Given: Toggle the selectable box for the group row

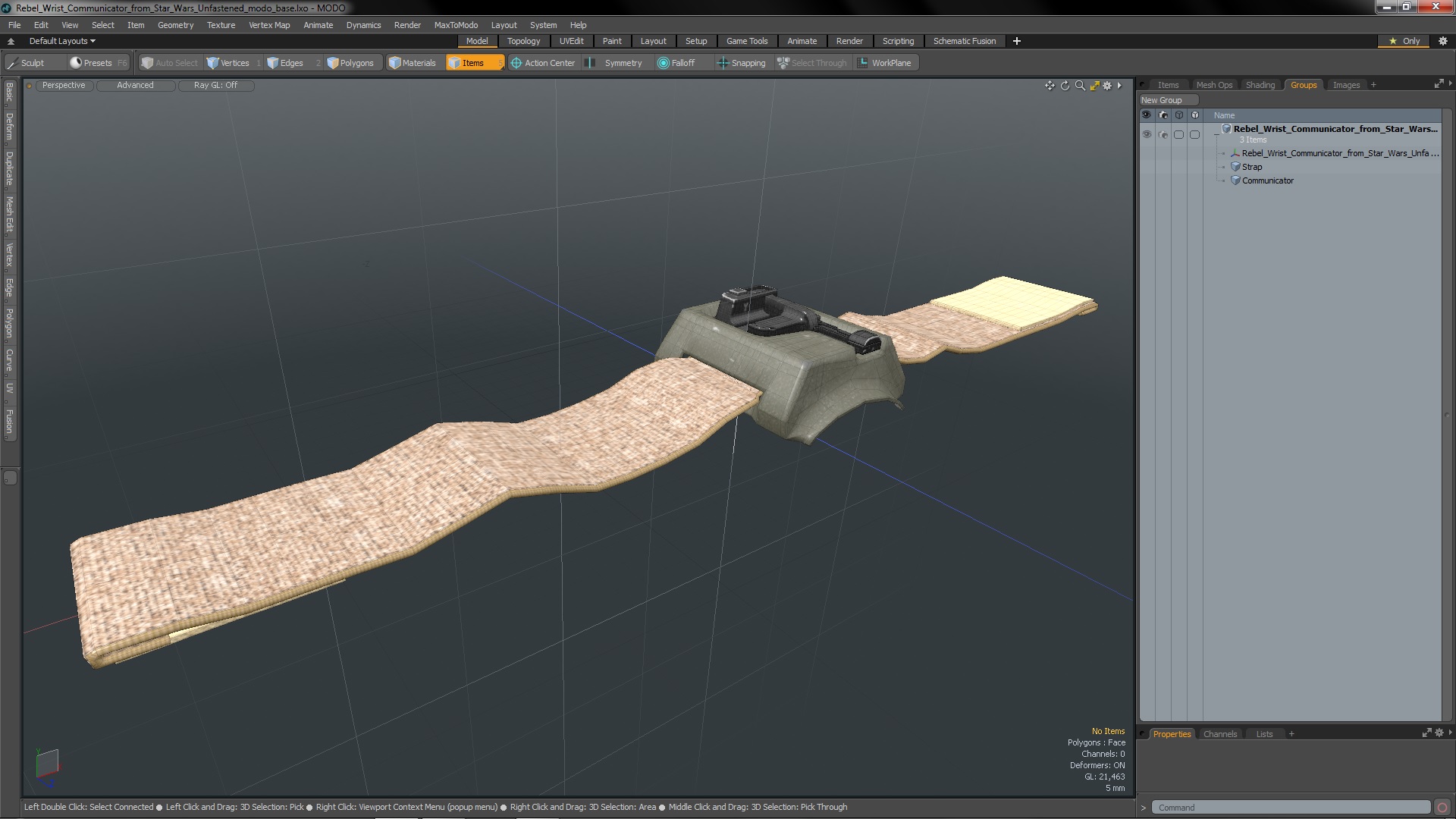Looking at the screenshot, I should [x=1179, y=134].
